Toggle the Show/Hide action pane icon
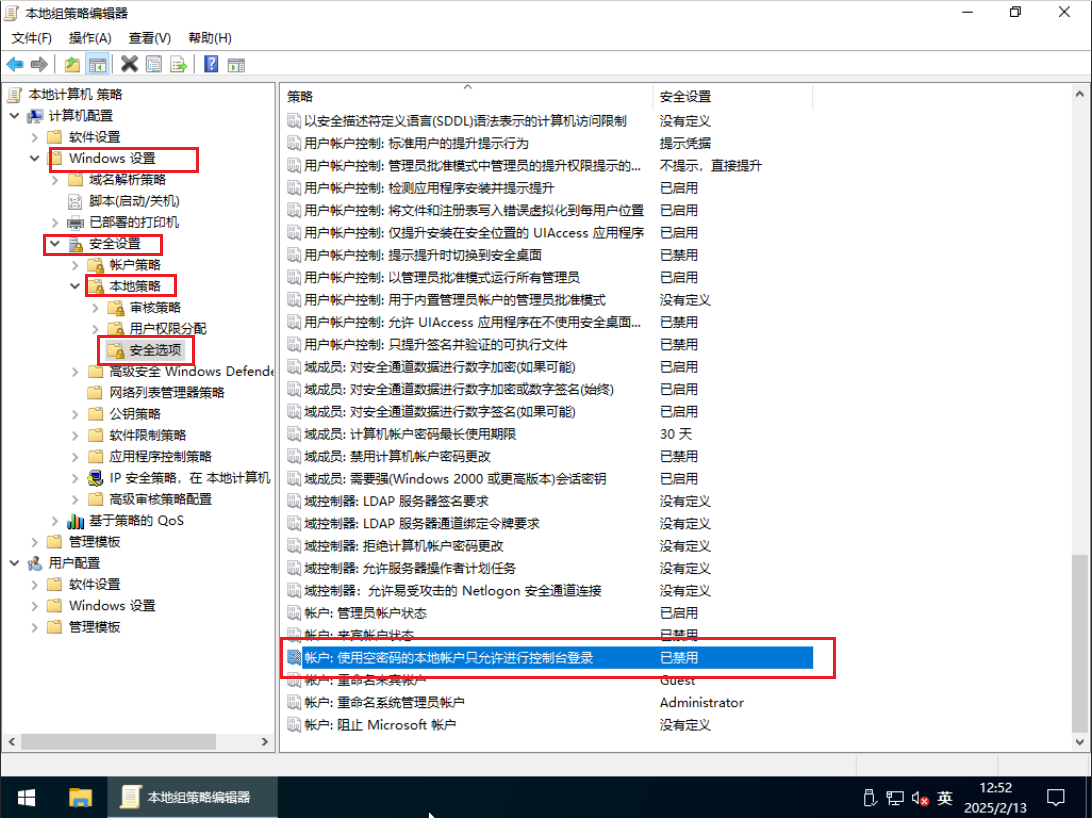Screen dimensions: 1092x818 coord(236,65)
